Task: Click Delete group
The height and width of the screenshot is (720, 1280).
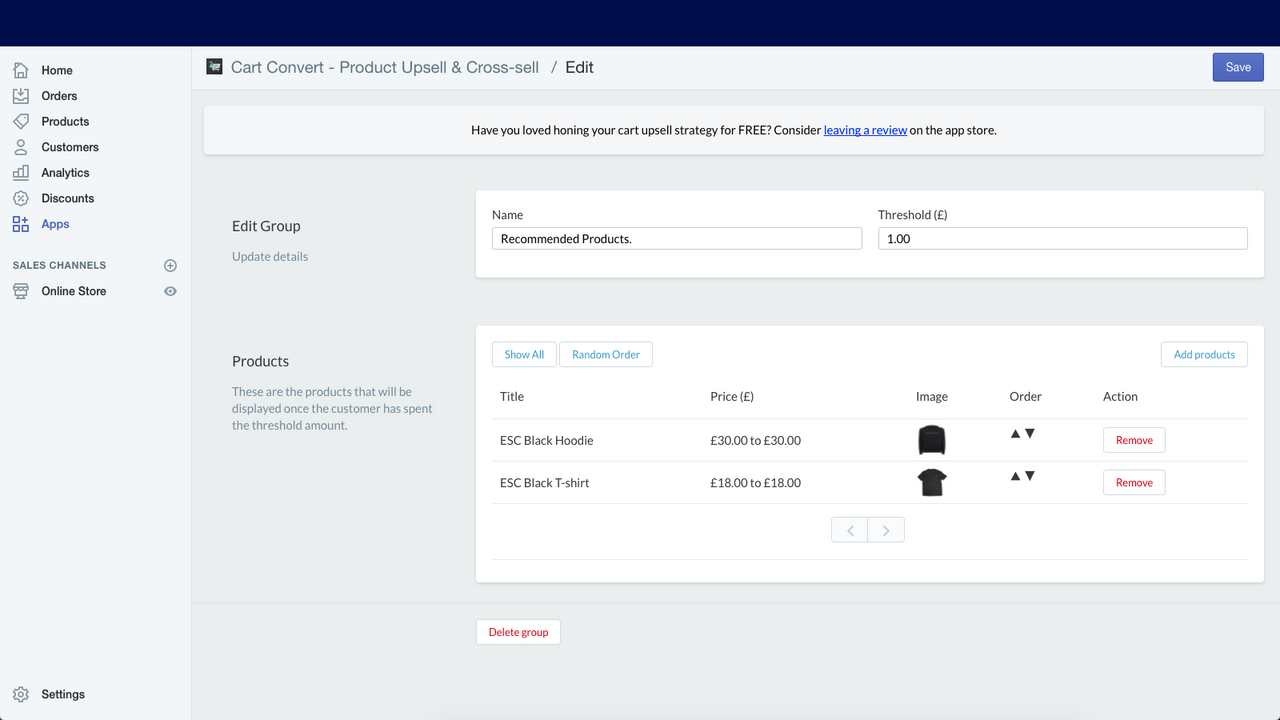Action: pos(518,631)
